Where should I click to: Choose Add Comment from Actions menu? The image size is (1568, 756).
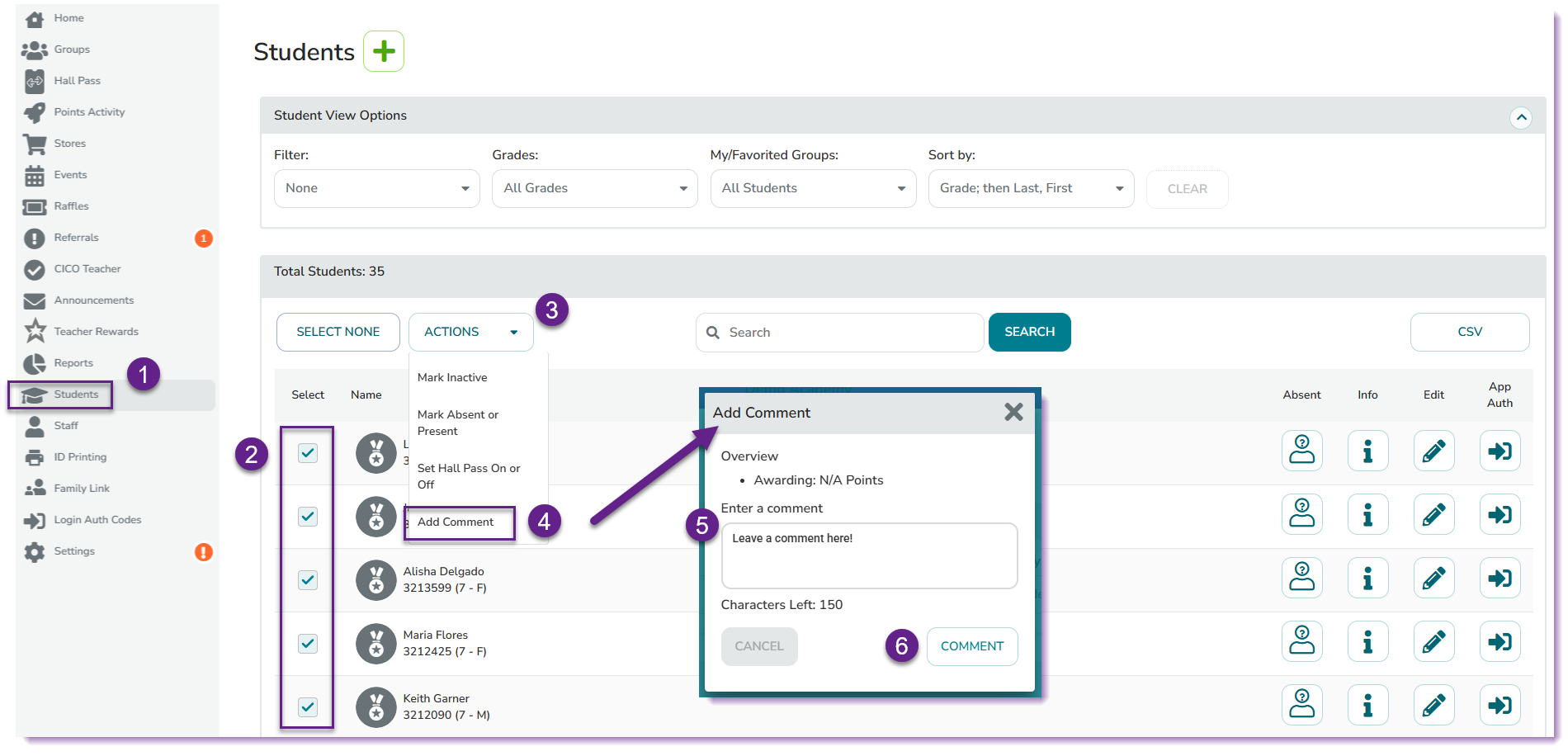tap(456, 522)
